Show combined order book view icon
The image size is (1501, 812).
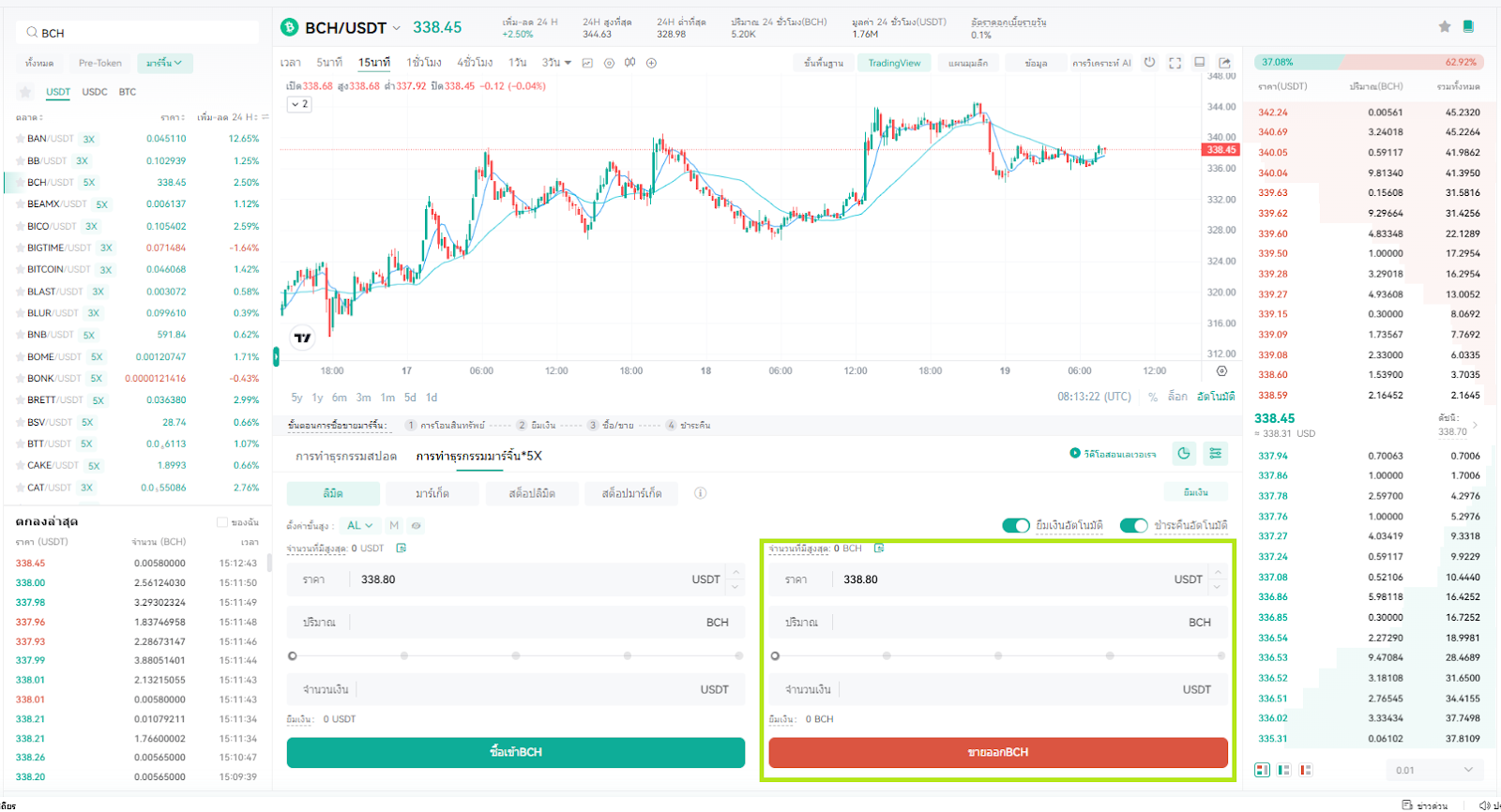1262,770
